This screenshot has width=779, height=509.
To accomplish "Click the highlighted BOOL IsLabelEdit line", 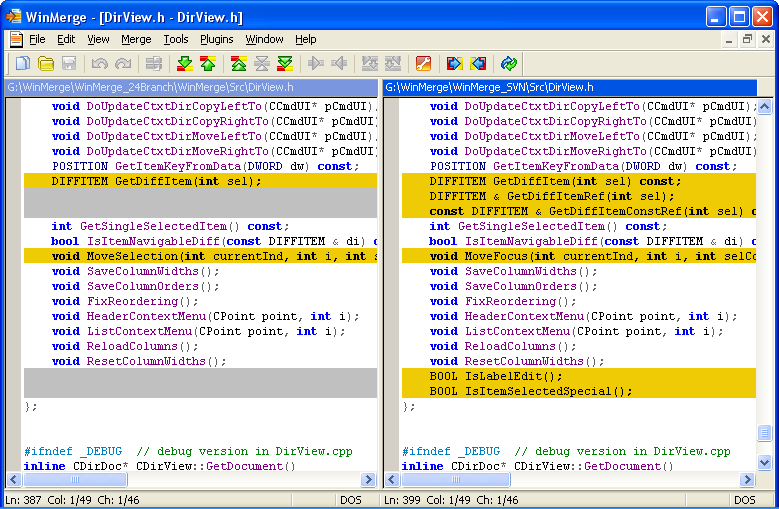I will (497, 377).
